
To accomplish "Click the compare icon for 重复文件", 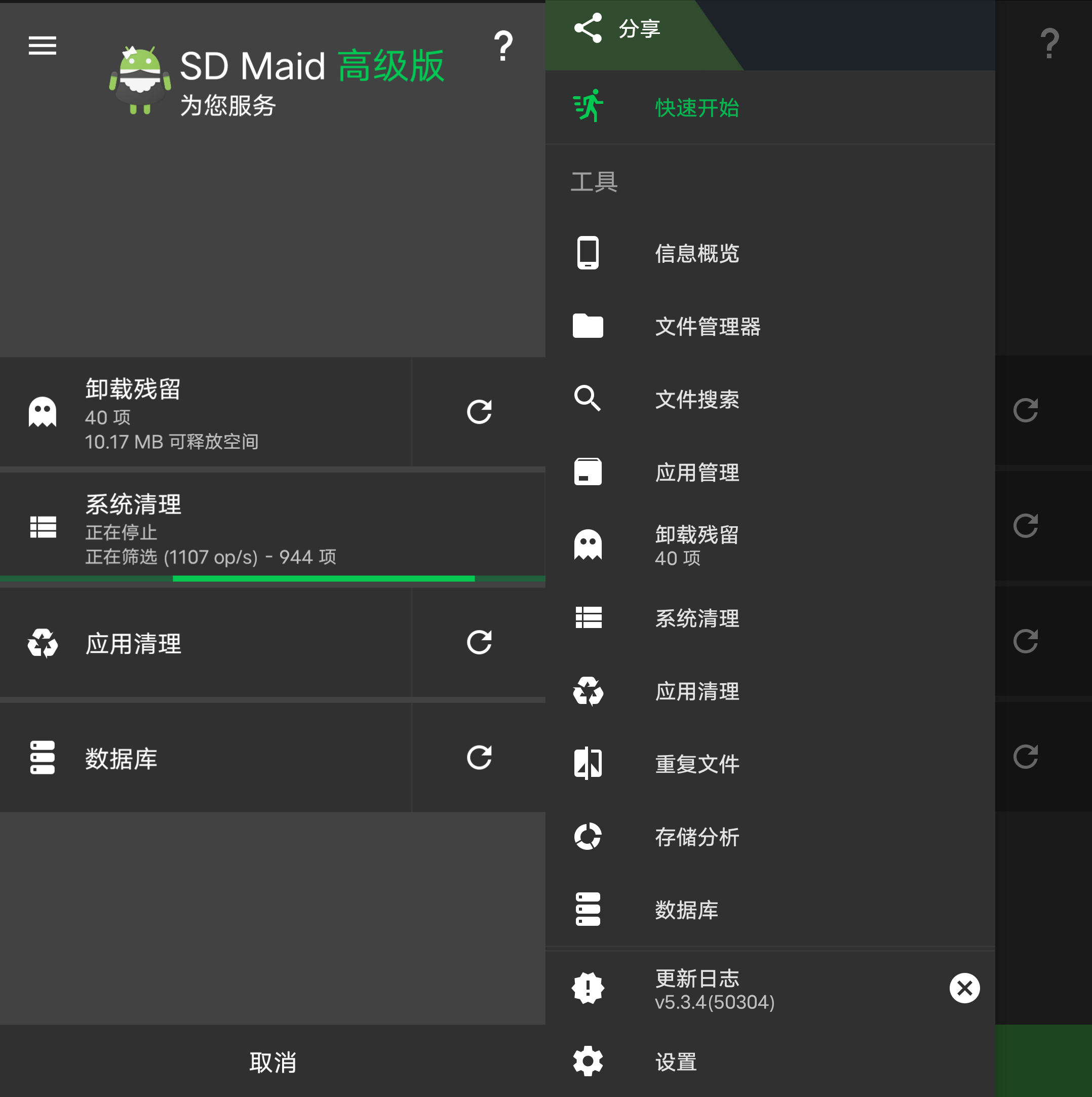I will pyautogui.click(x=588, y=764).
